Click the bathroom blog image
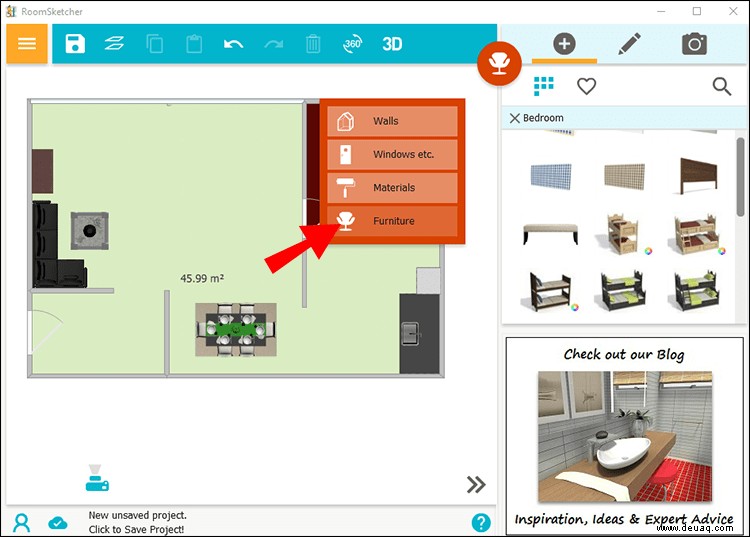 [x=625, y=437]
